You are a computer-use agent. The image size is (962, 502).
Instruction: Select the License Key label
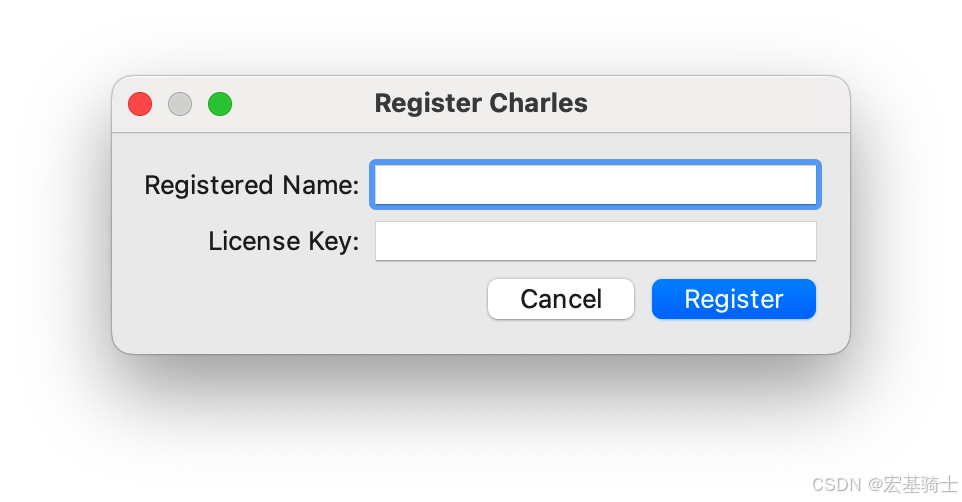[x=283, y=241]
